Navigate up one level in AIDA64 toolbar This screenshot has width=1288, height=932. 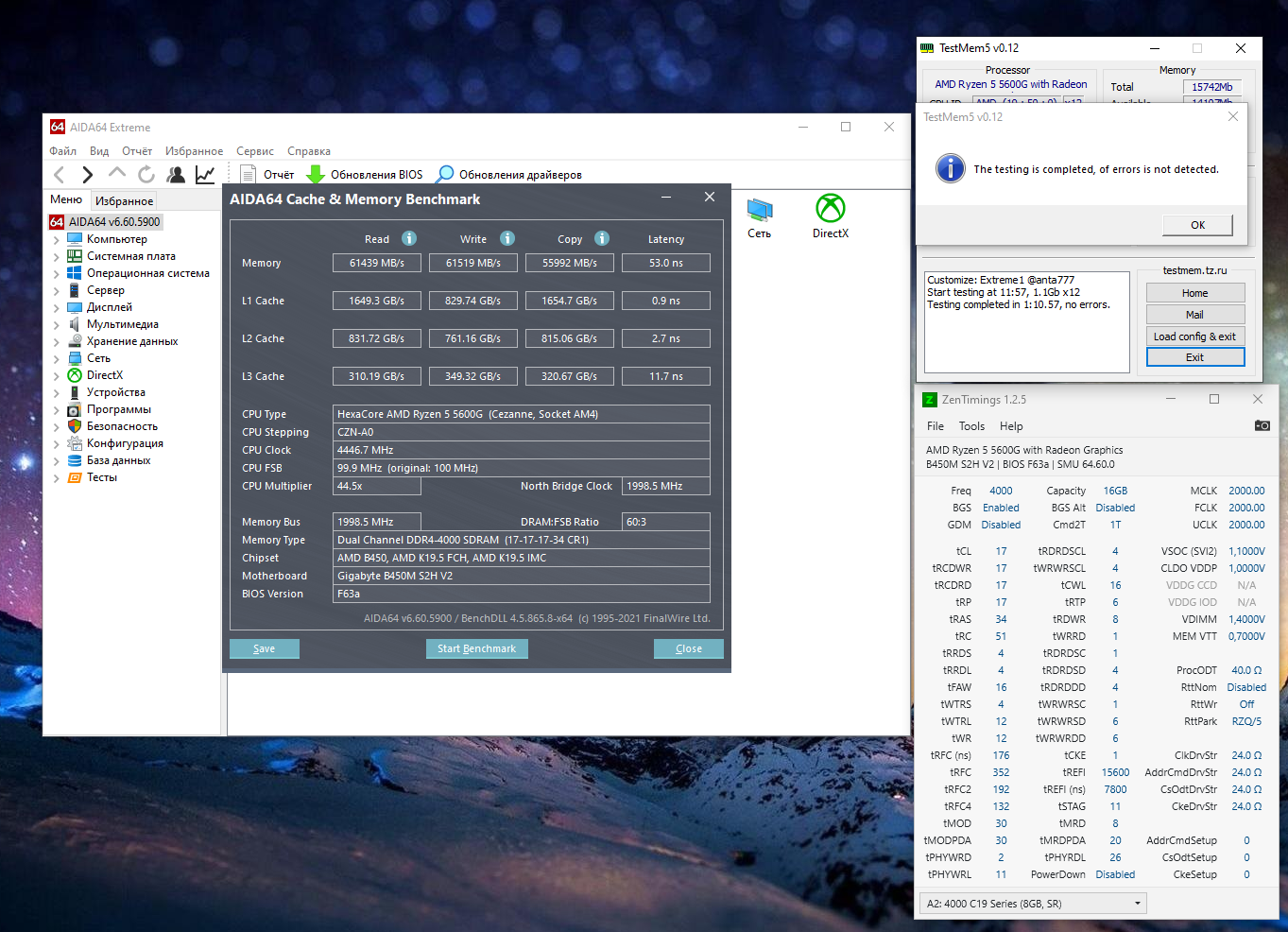[x=117, y=174]
